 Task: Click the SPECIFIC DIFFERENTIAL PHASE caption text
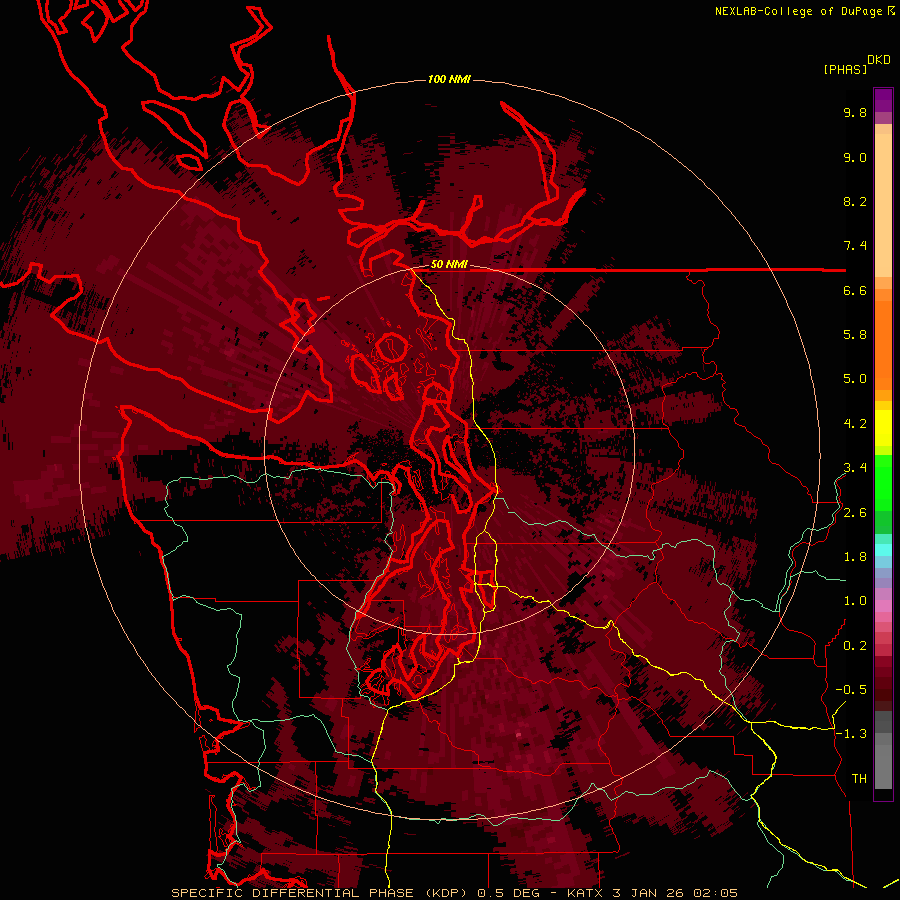292,893
